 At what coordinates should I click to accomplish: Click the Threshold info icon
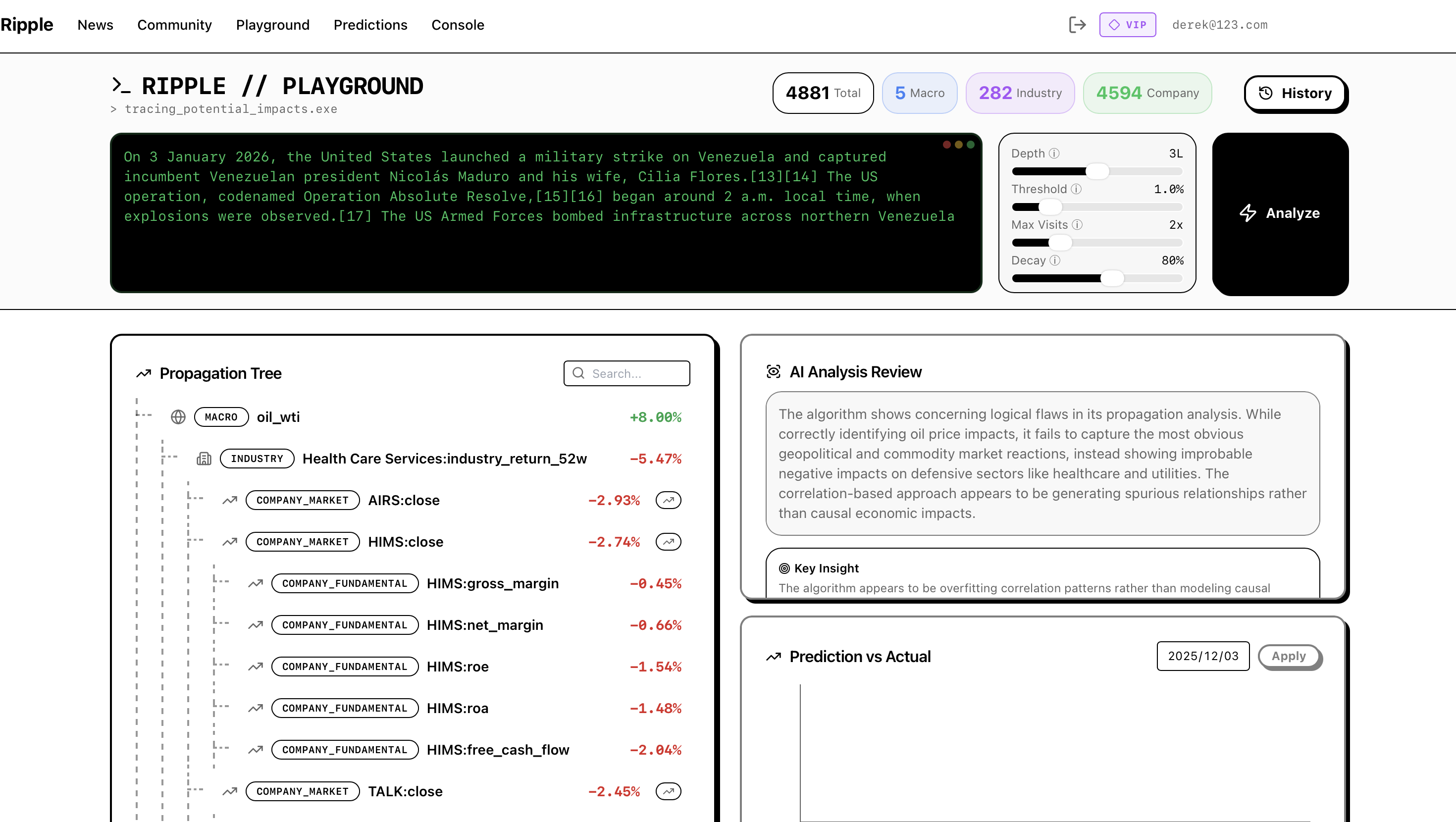[1076, 189]
